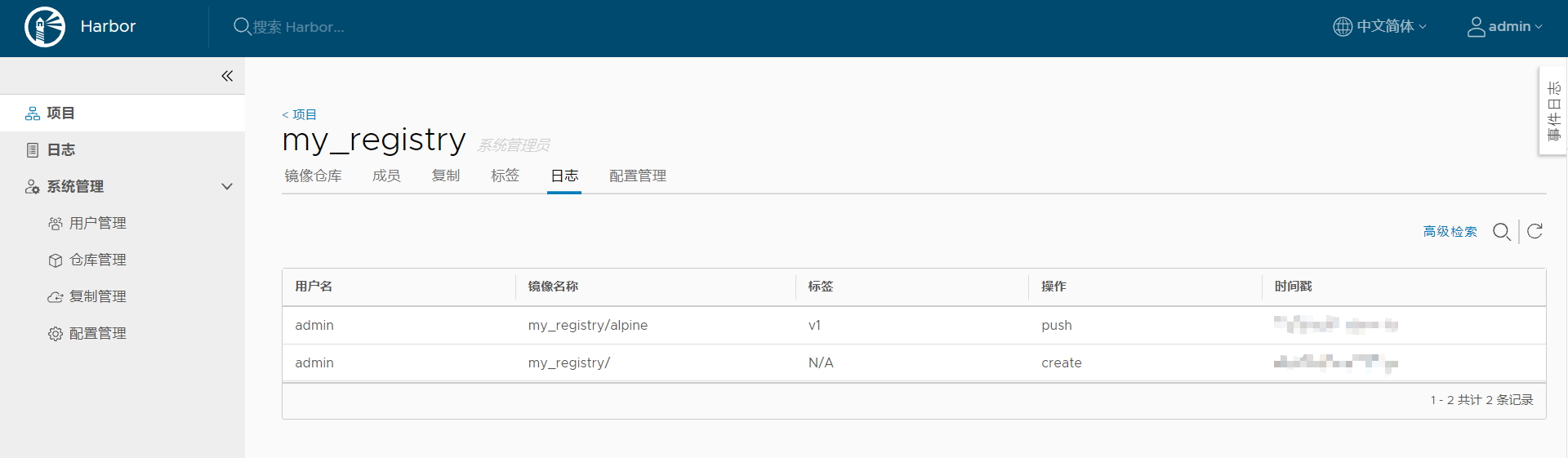Viewport: 1568px width, 458px height.
Task: Switch to 标签 tab
Action: tap(505, 176)
